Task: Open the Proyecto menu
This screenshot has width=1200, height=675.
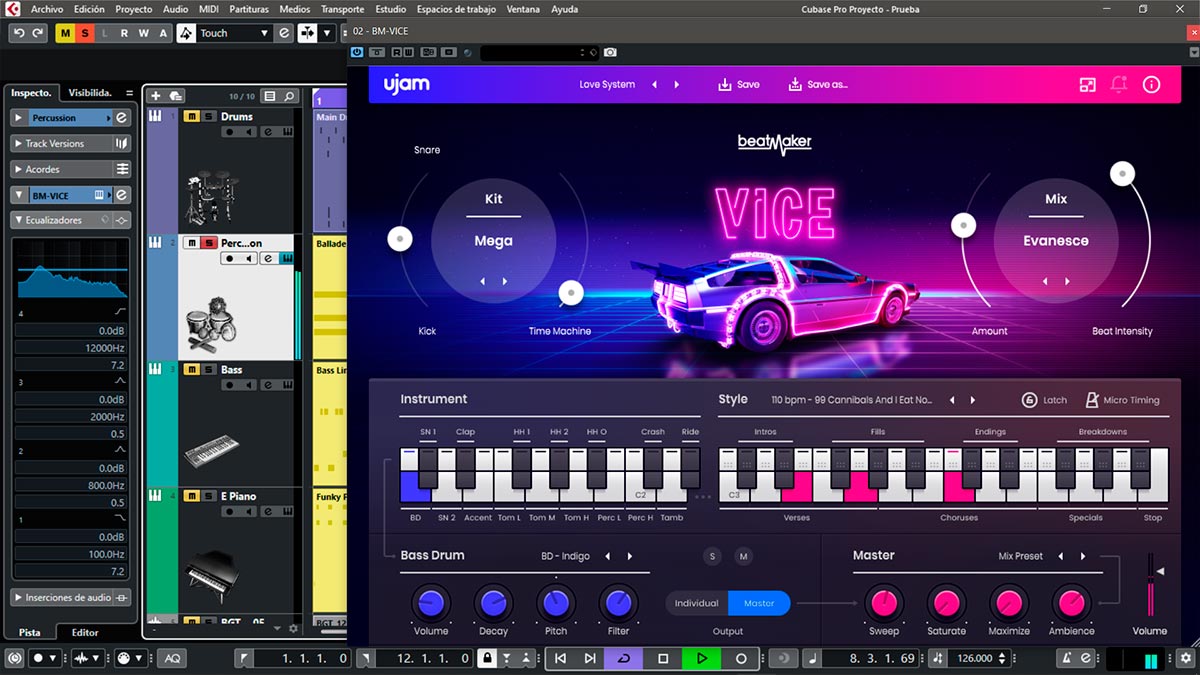Action: [134, 9]
